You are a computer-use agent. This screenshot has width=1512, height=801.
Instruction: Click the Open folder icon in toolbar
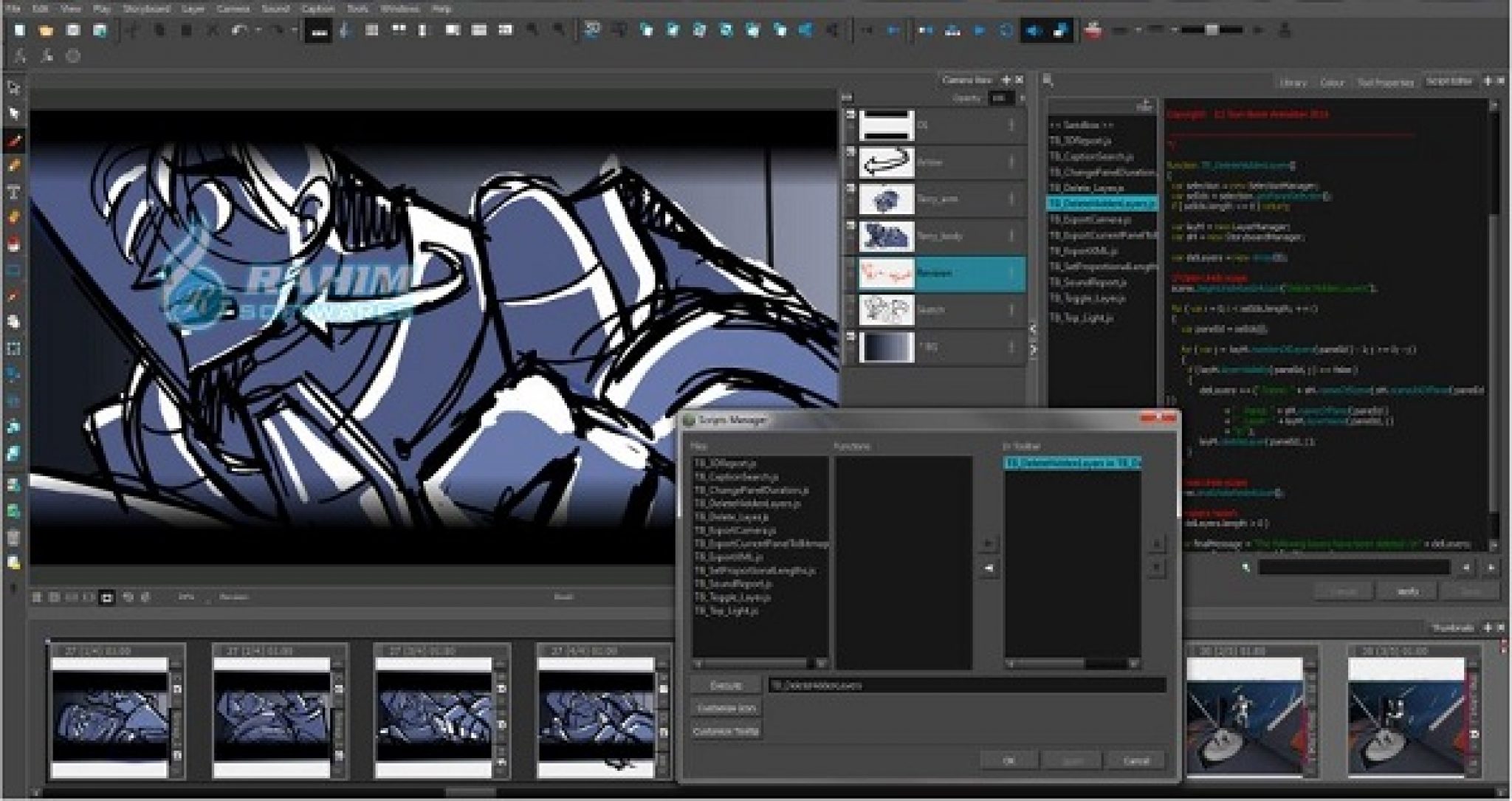[46, 30]
